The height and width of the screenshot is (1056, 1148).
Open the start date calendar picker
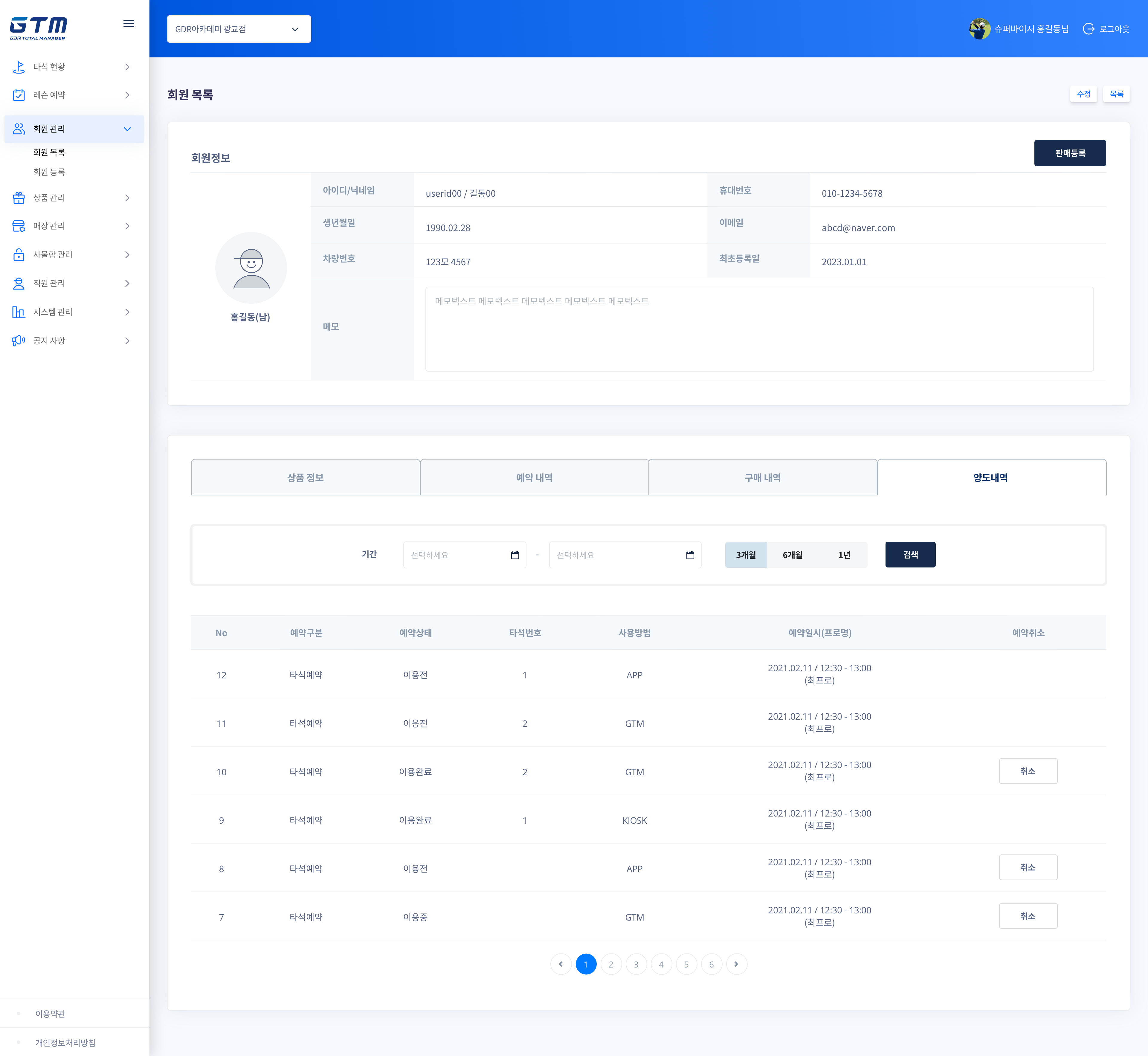click(514, 555)
